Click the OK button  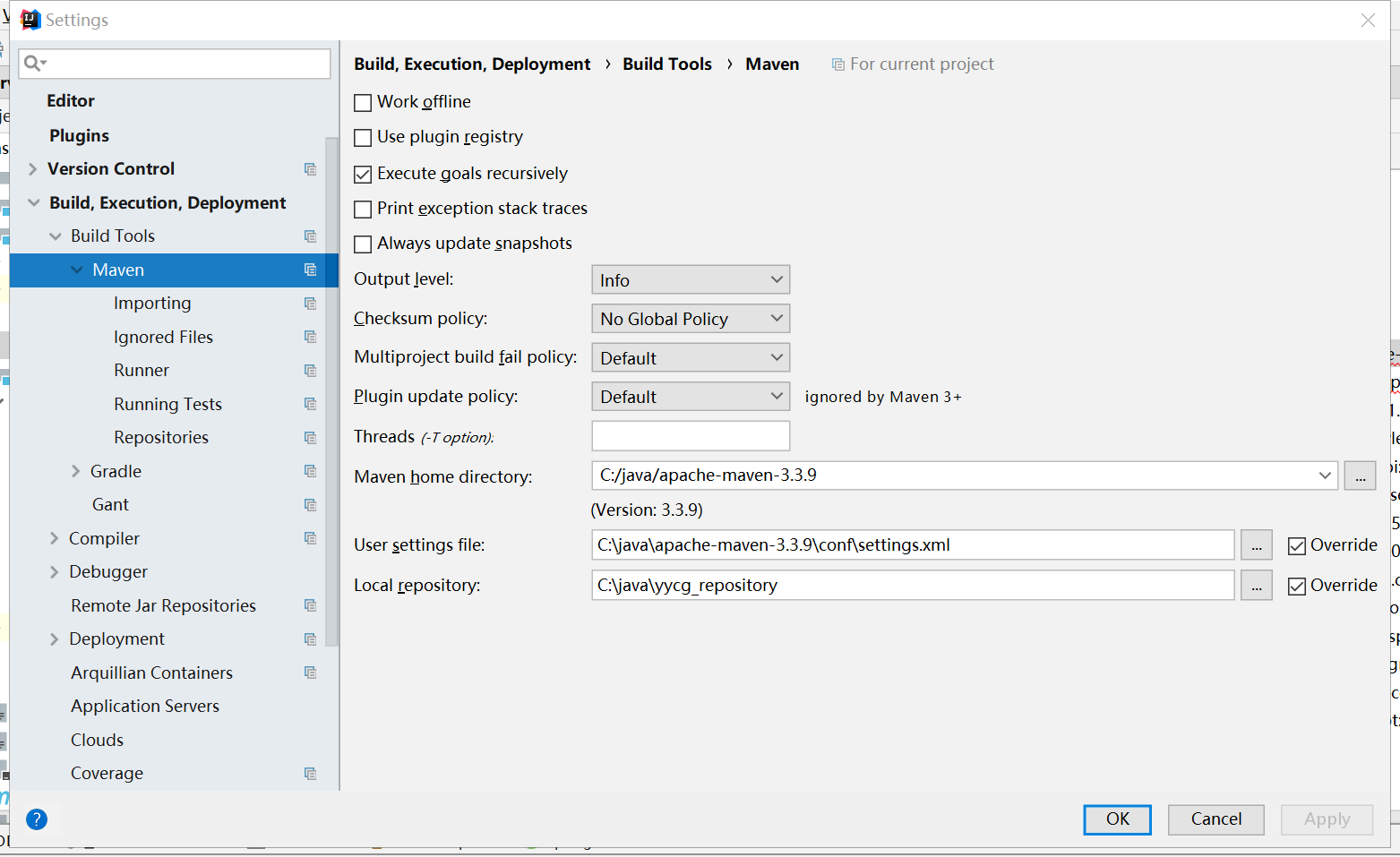[x=1117, y=819]
